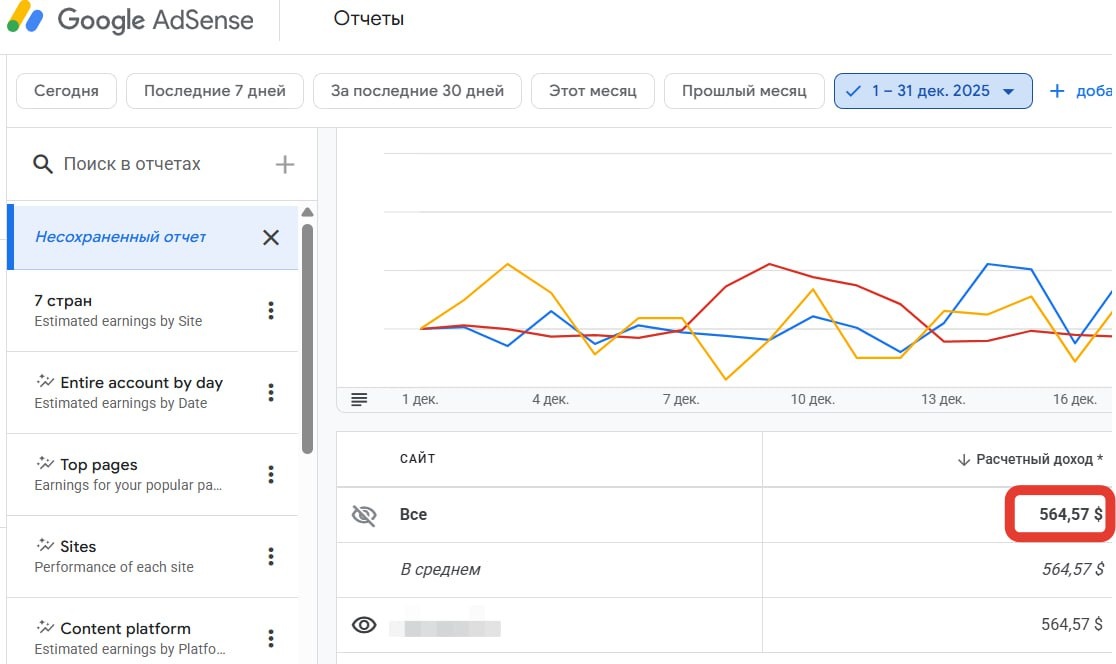The height and width of the screenshot is (664, 1116).
Task: Click the 564,57 $ total in the Все row
Action: click(1071, 515)
